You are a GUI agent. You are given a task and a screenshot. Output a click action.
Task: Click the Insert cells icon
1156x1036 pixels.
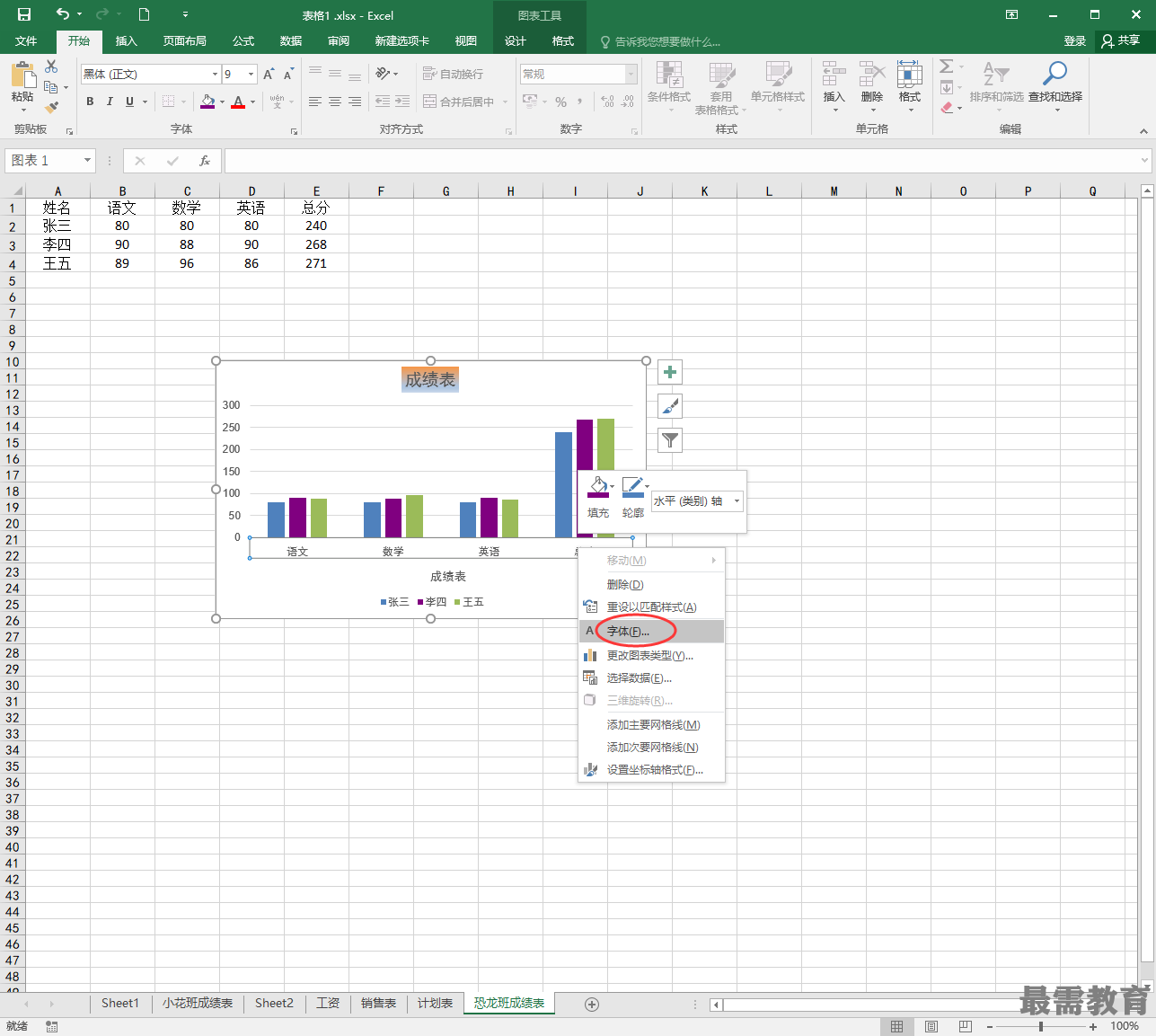tap(834, 75)
